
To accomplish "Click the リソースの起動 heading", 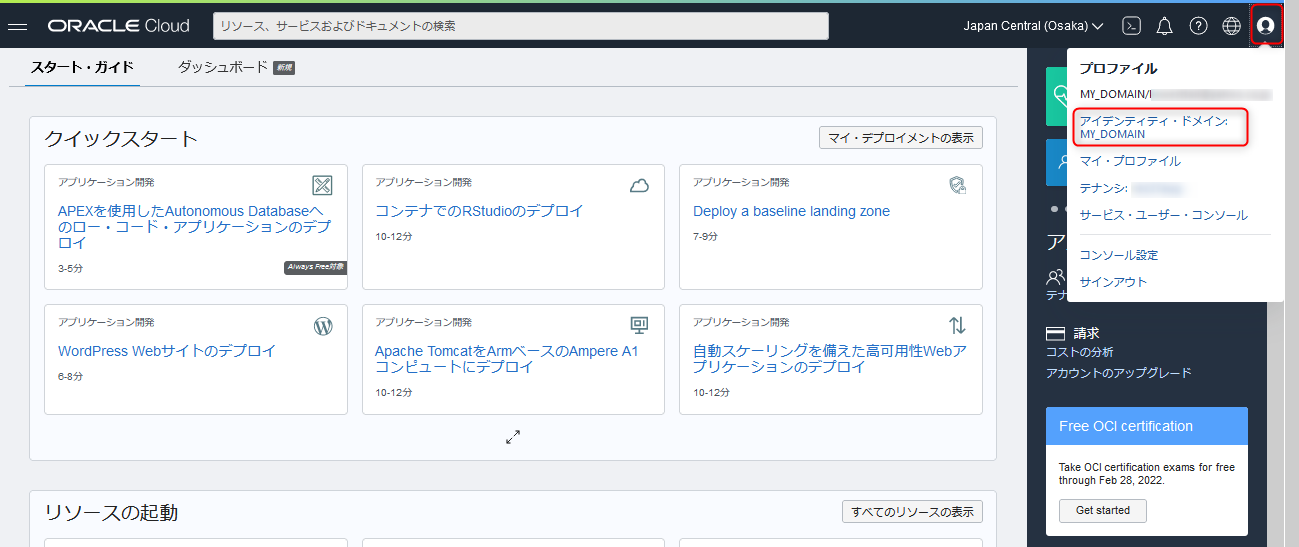I will [111, 512].
